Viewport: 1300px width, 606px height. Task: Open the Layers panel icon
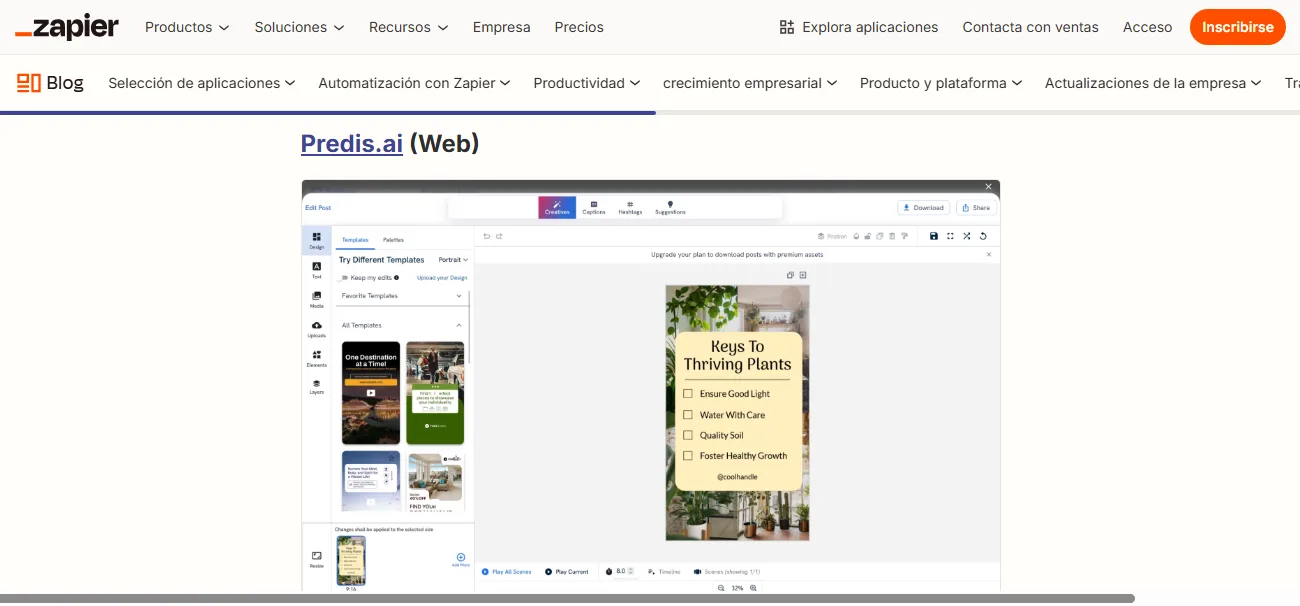click(x=316, y=386)
